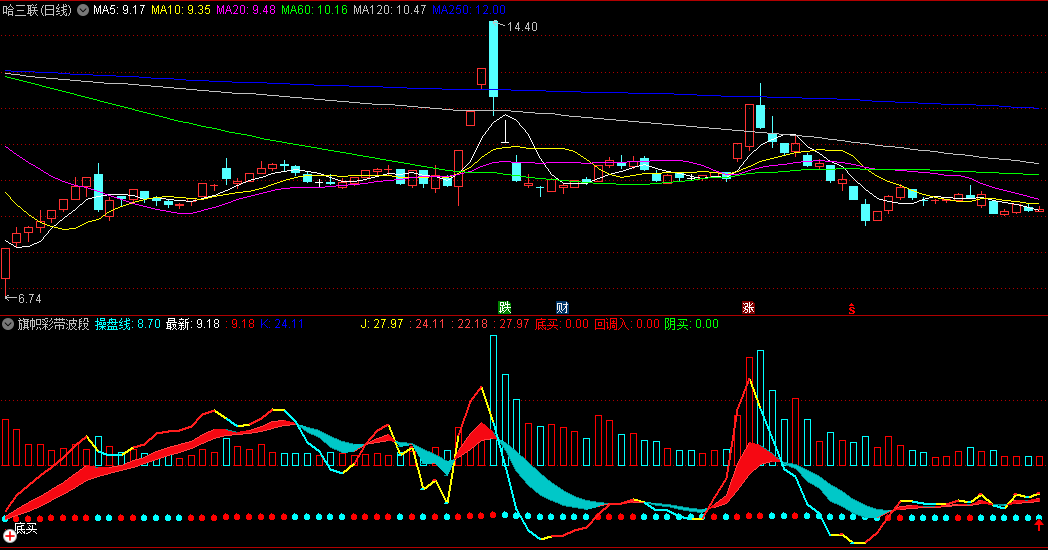Click the 底买 signal label at bottom left

pos(26,529)
